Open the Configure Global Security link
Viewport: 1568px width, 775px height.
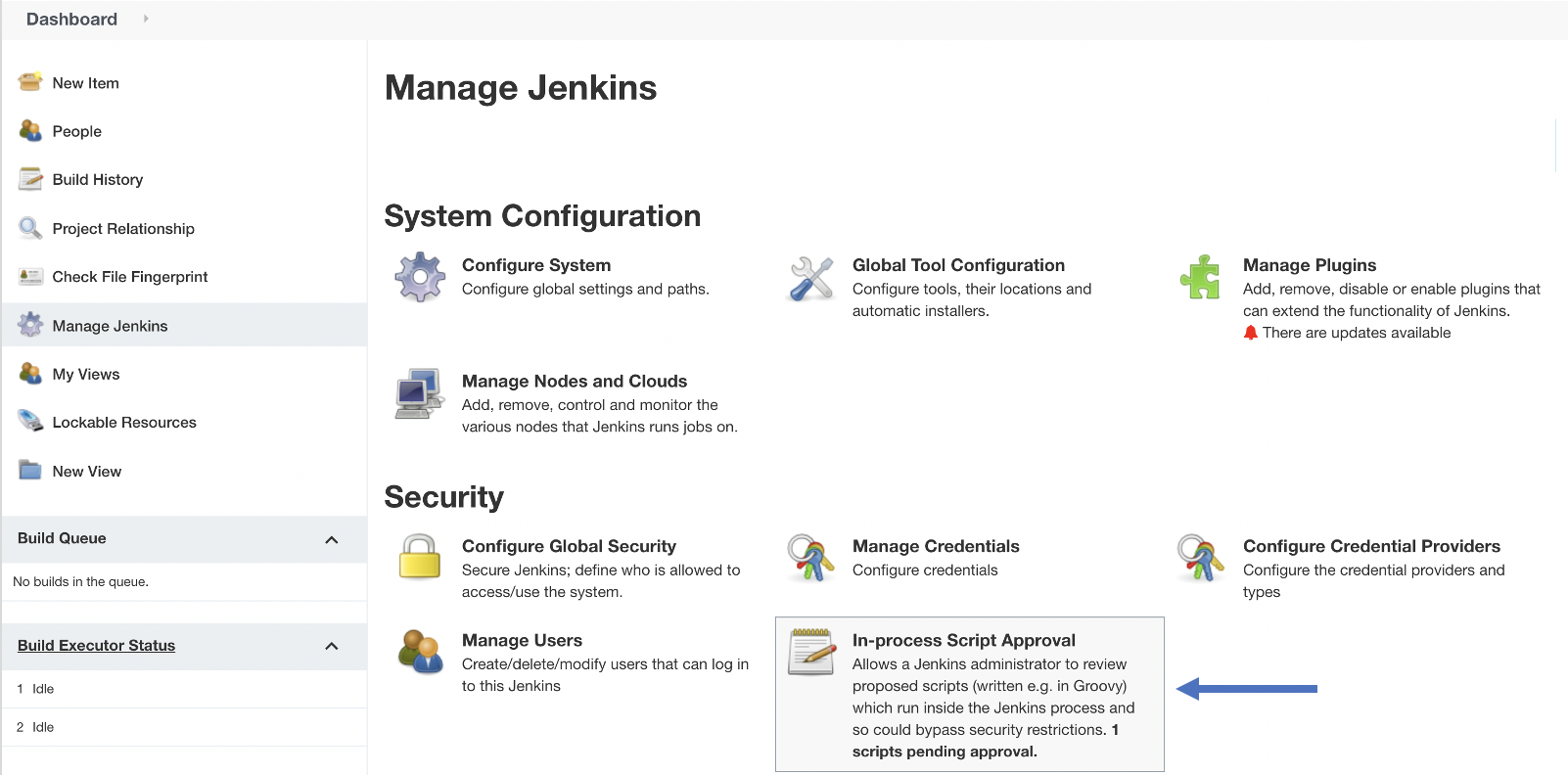pos(569,546)
